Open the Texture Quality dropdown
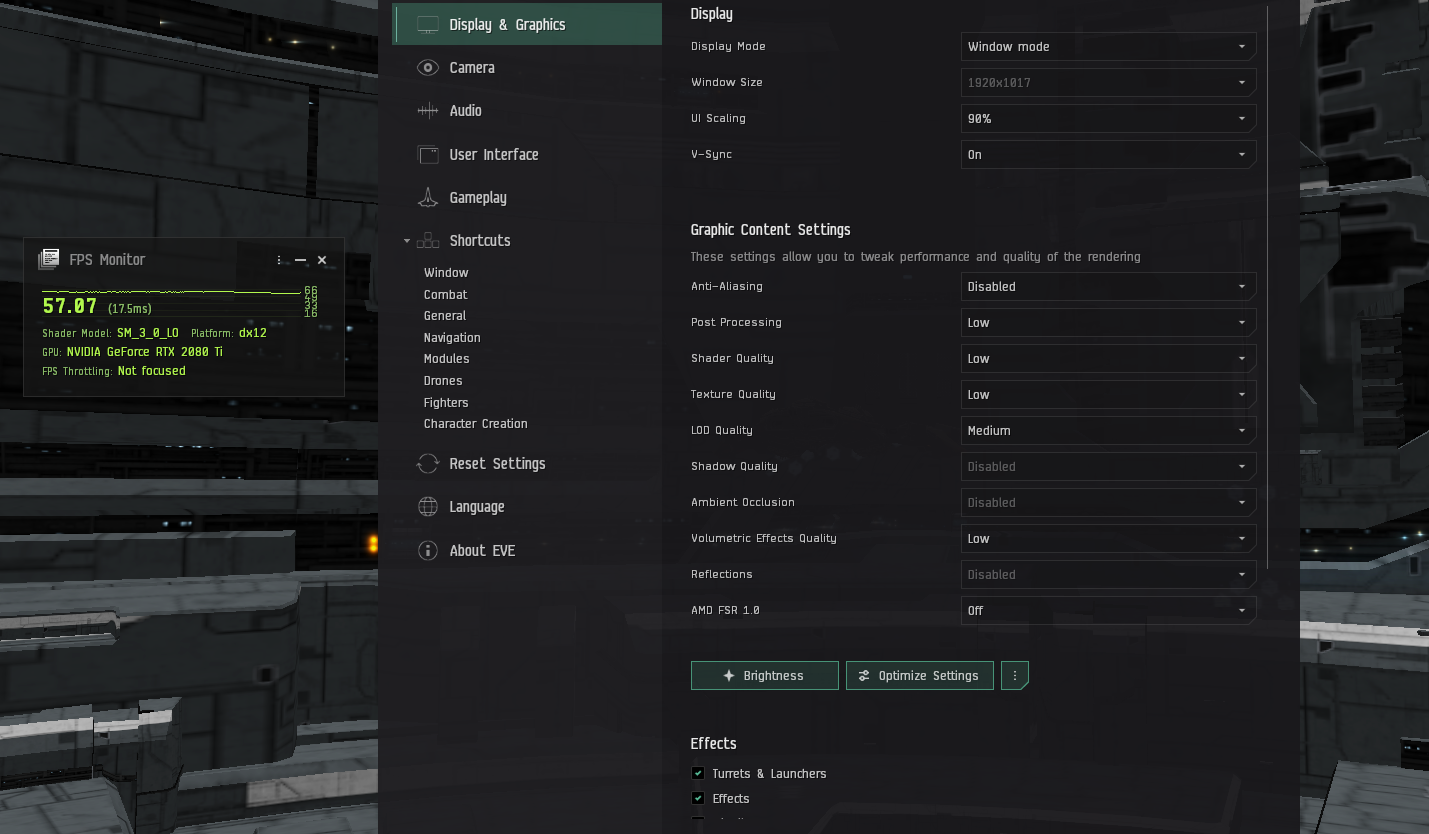This screenshot has width=1429, height=834. pos(1108,395)
